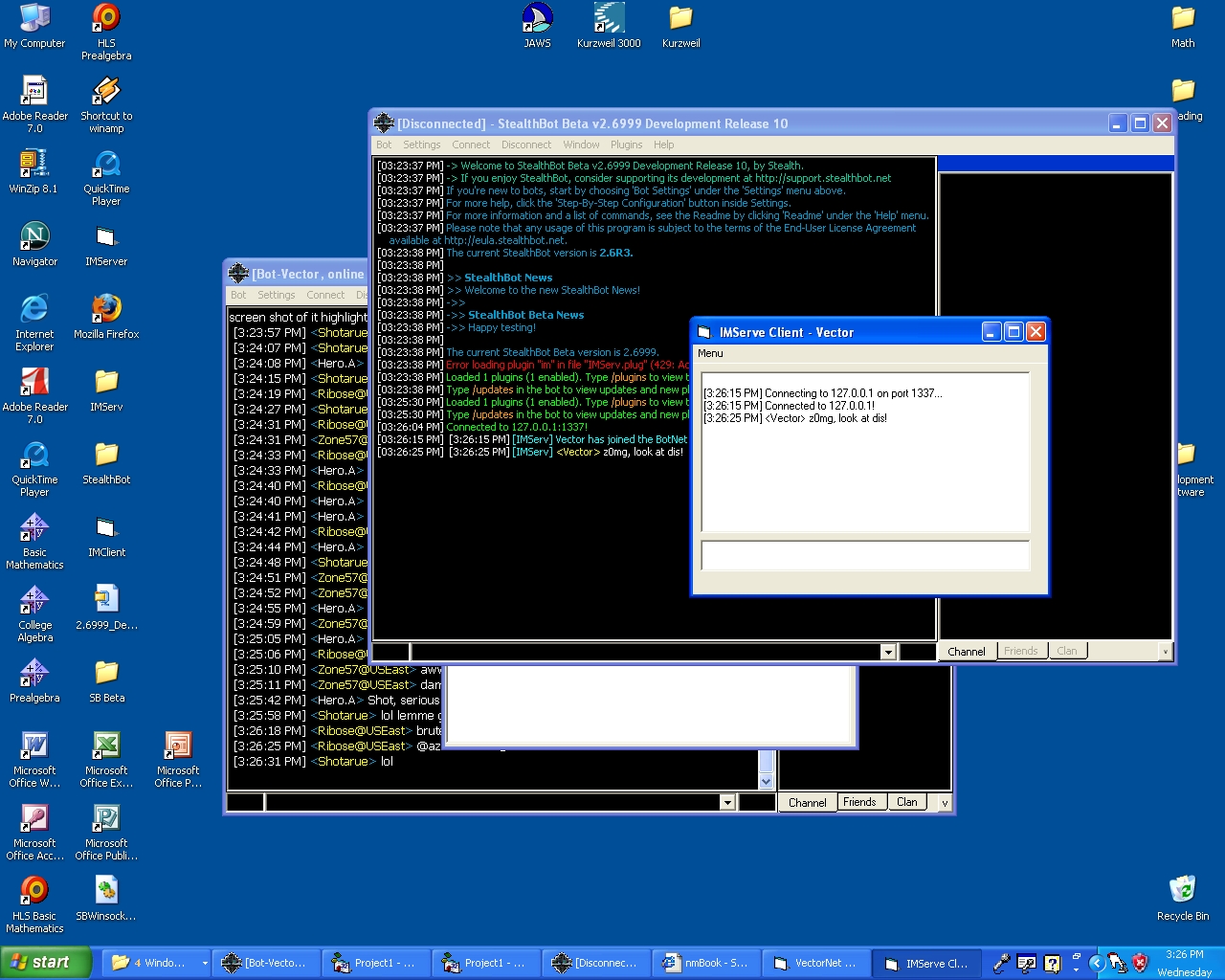Open SBWinsock desktop file

tap(106, 899)
